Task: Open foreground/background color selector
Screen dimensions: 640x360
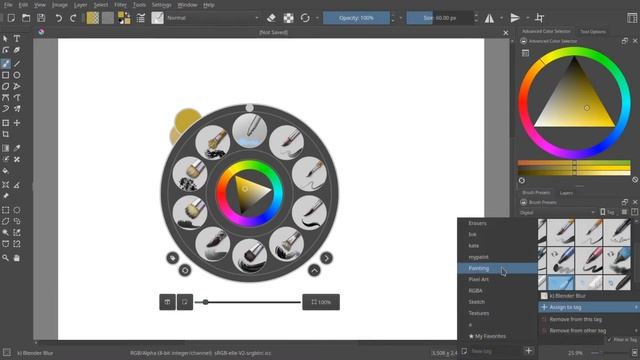Action: tap(124, 18)
